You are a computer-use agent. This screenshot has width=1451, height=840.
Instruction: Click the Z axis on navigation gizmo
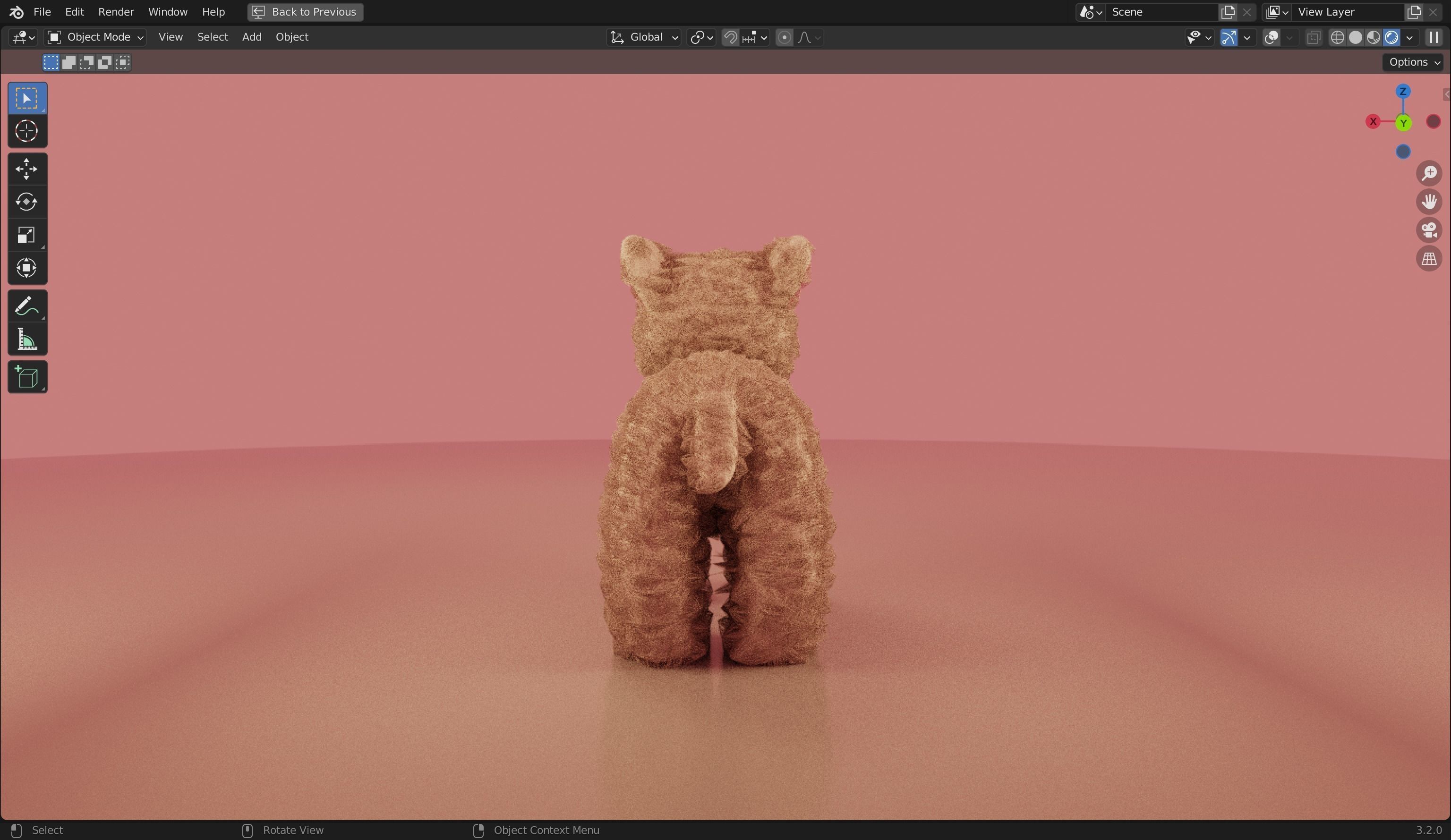1403,92
